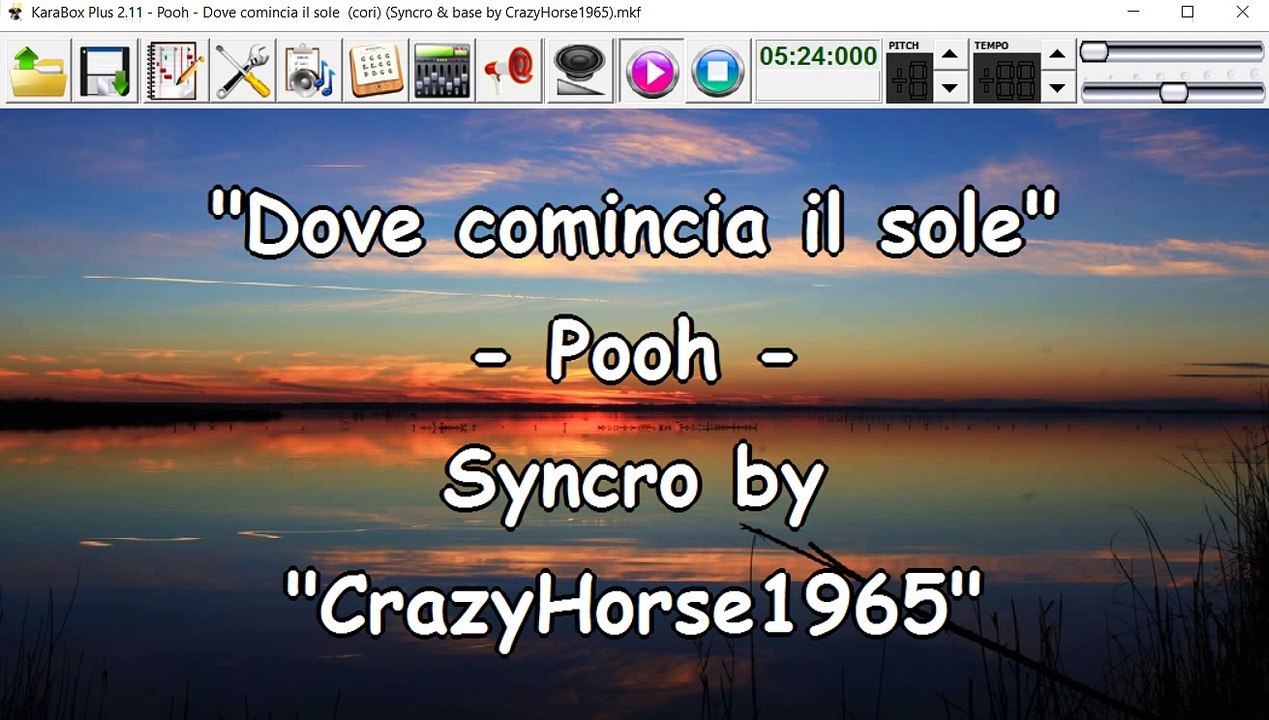1269x720 pixels.
Task: Click the lower slider handle on the right
Action: pos(1173,92)
